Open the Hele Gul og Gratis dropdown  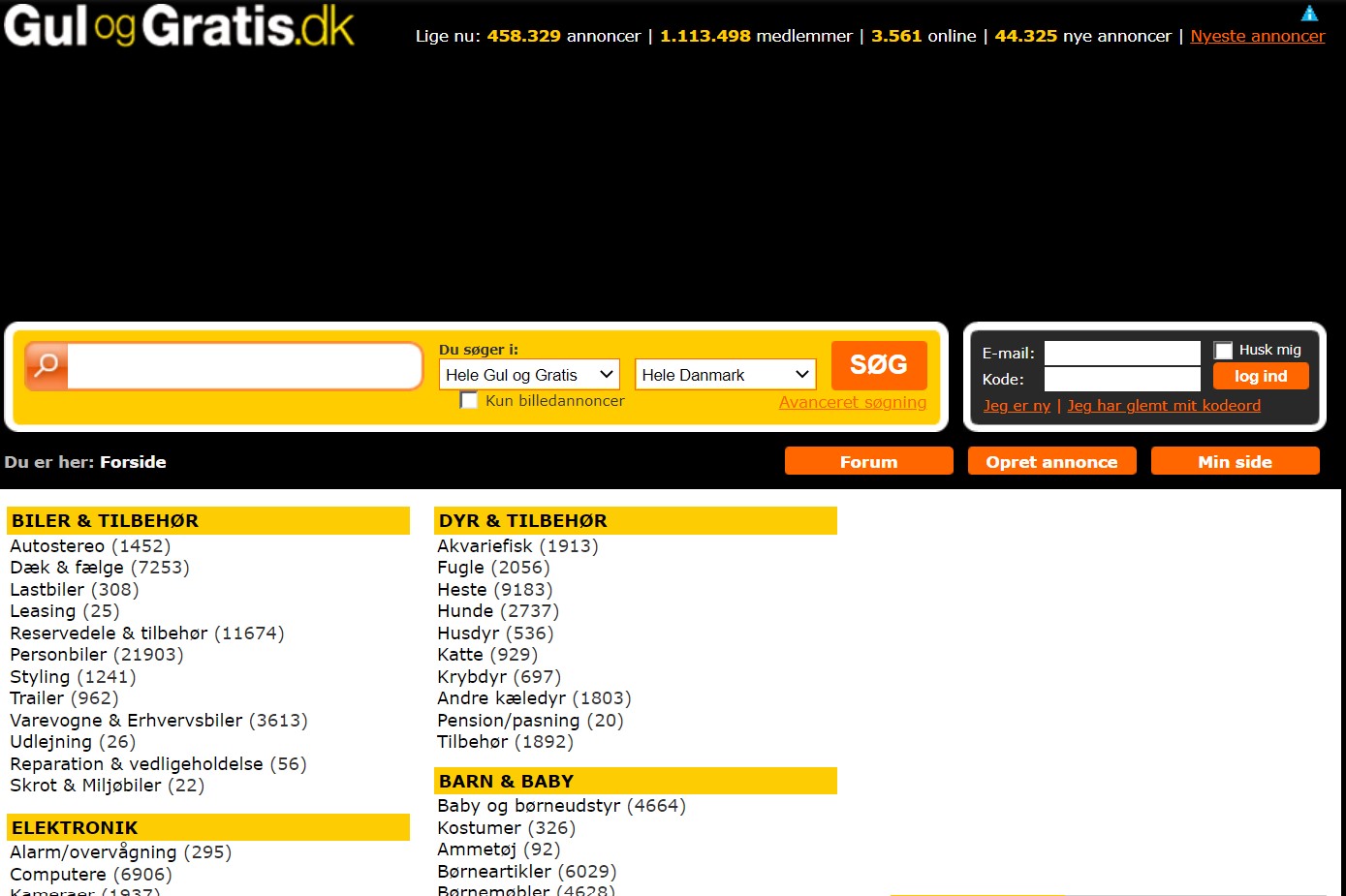point(529,375)
